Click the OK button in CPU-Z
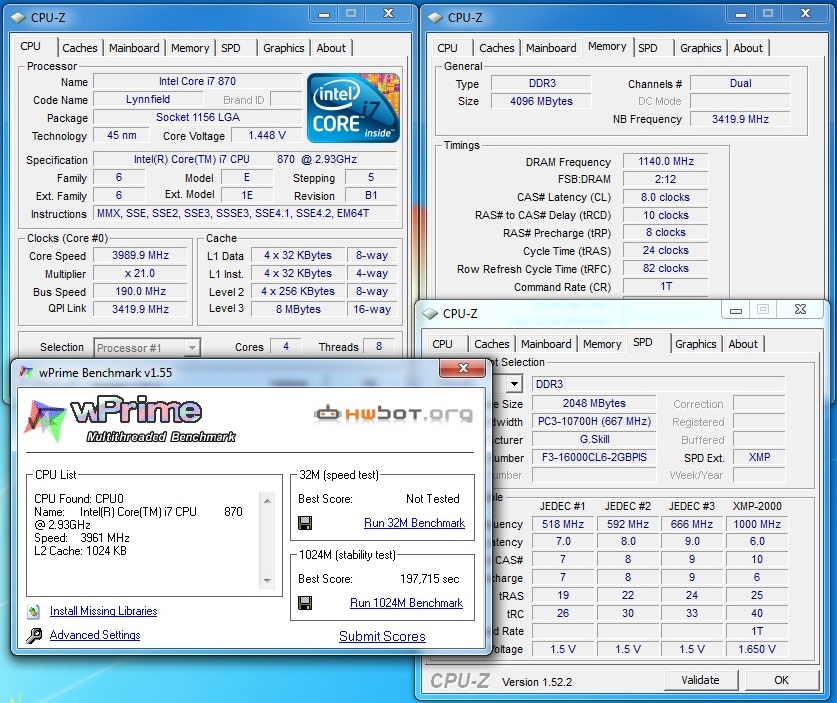Screen dimensions: 837x703 coord(781,680)
